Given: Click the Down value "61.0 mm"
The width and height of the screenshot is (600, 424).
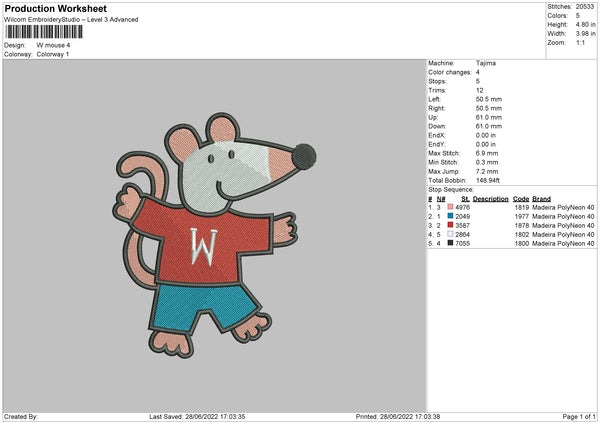Looking at the screenshot, I should 489,126.
